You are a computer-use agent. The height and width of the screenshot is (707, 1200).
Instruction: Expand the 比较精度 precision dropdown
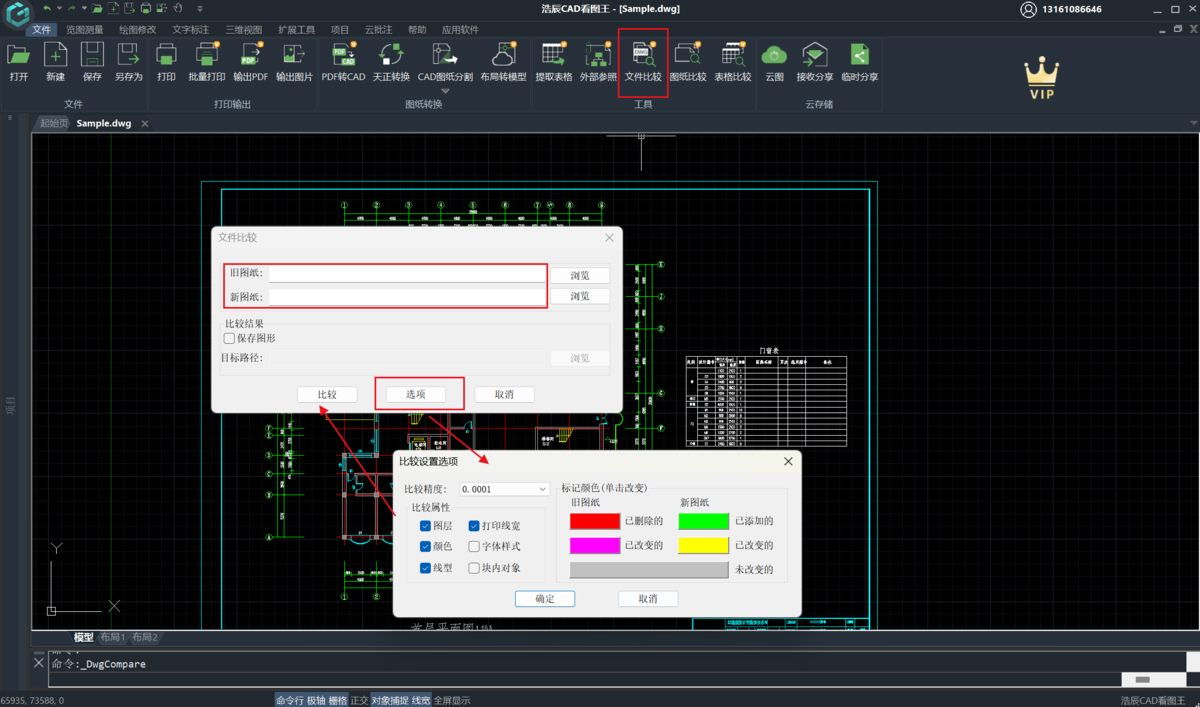tap(543, 490)
